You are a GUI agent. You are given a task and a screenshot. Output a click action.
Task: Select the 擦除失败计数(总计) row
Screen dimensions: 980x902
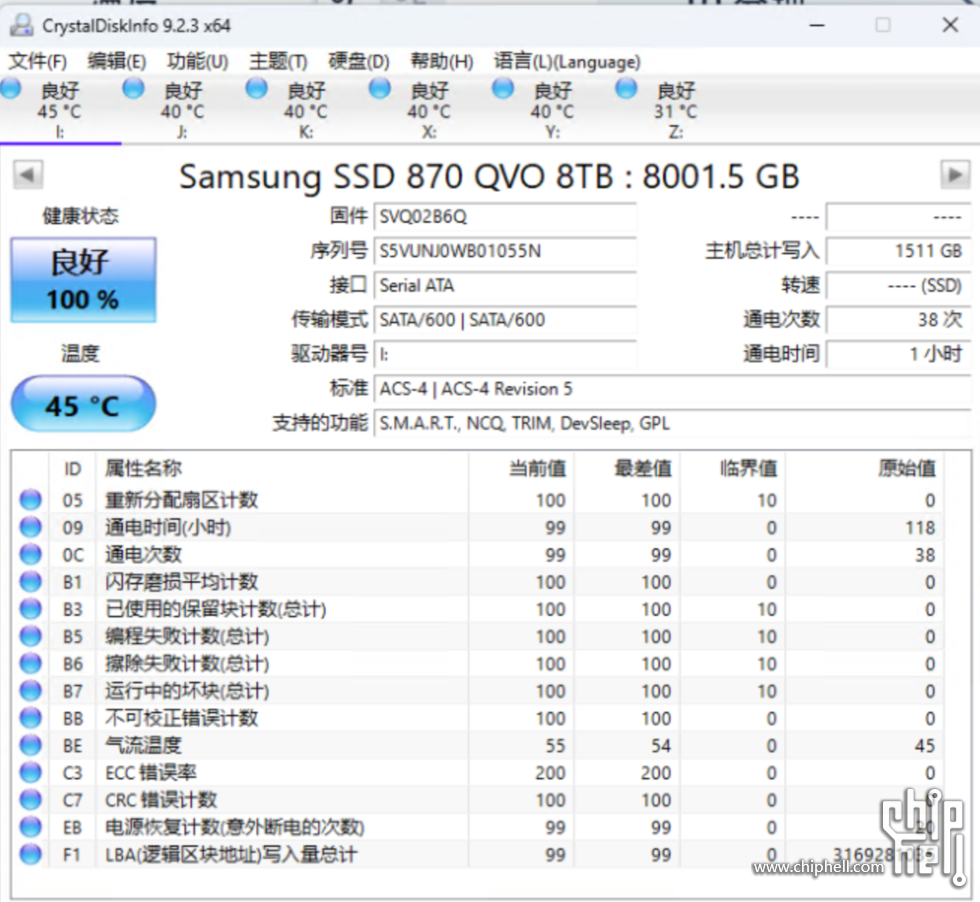[478, 664]
